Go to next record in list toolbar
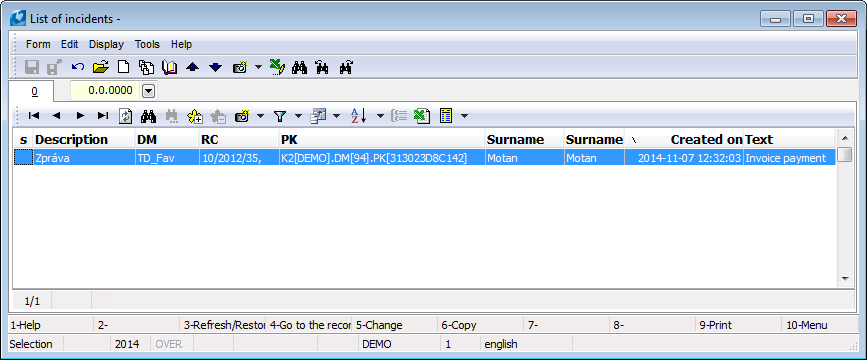 tap(80, 116)
